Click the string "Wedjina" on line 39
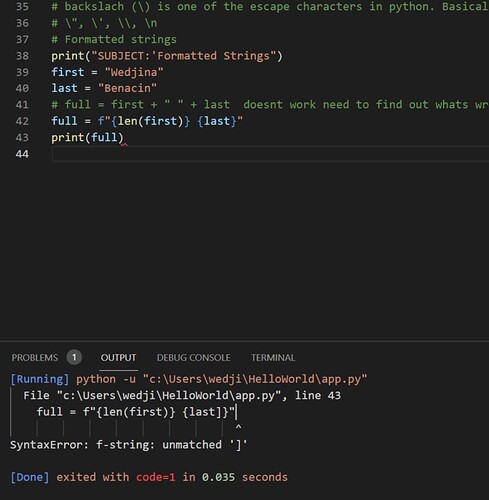The width and height of the screenshot is (489, 500). pyautogui.click(x=134, y=72)
